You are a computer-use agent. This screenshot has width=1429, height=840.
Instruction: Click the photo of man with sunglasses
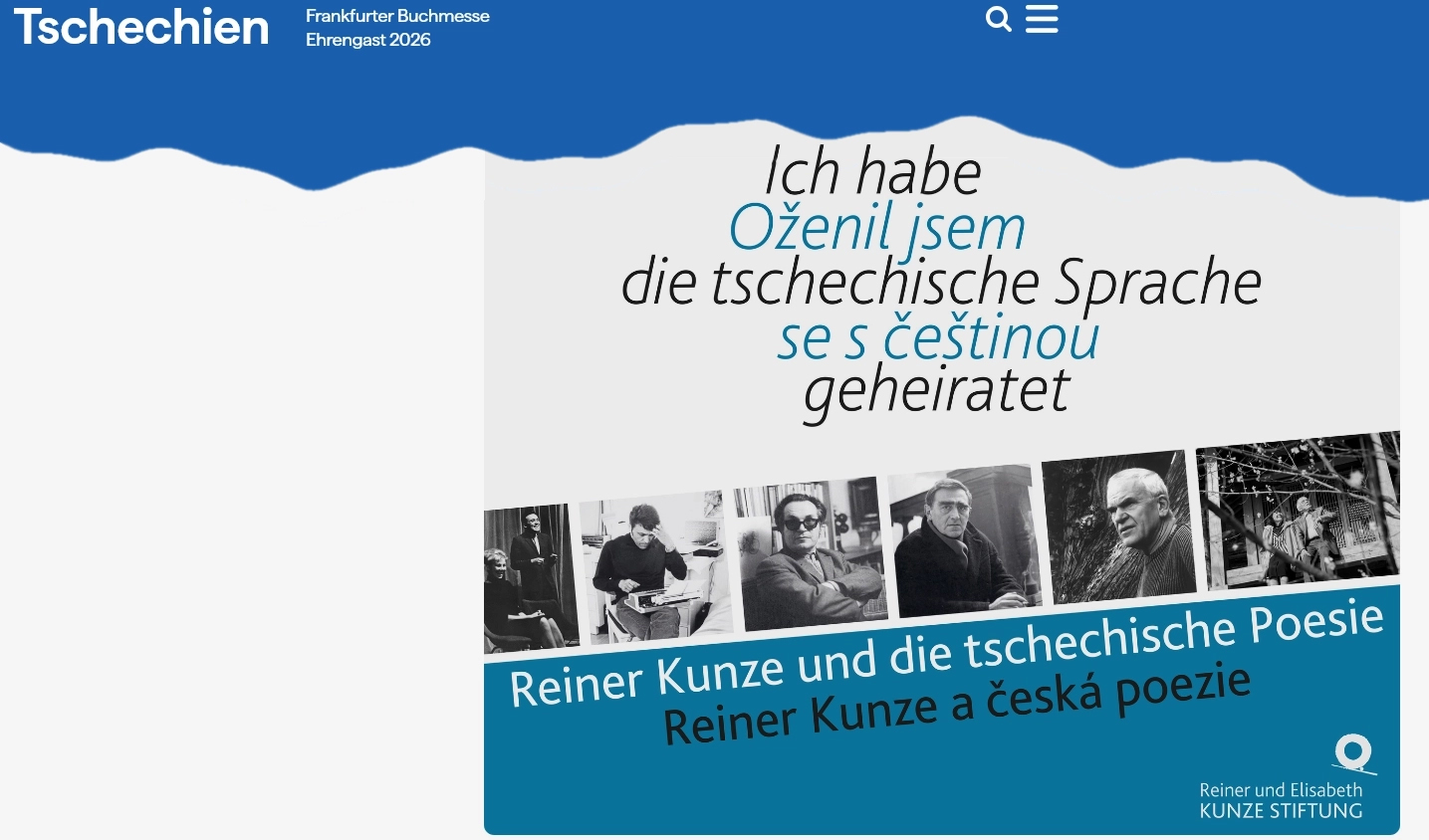tap(810, 553)
